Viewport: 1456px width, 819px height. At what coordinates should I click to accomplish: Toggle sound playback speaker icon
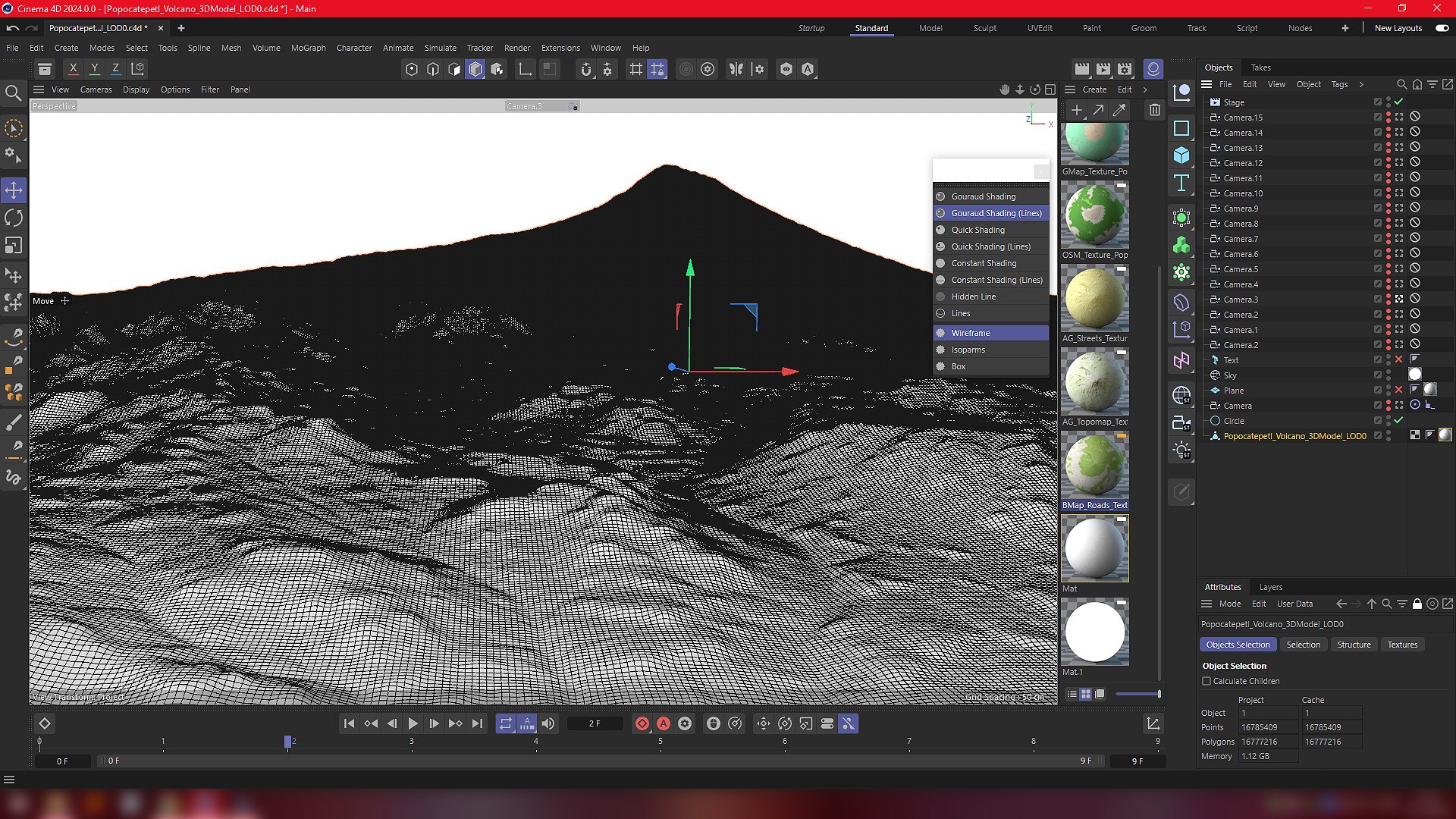(x=548, y=723)
